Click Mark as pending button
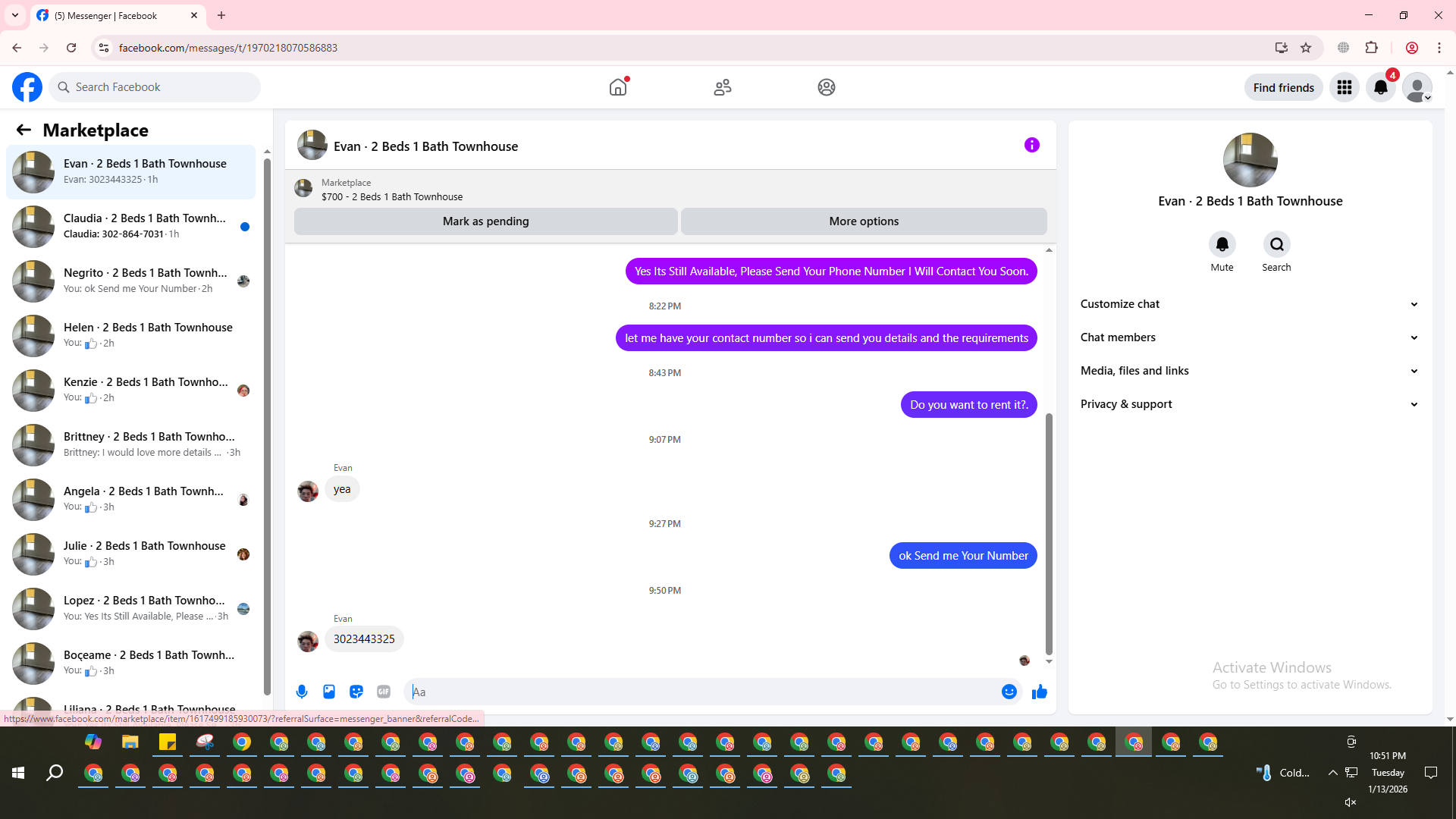 (485, 221)
